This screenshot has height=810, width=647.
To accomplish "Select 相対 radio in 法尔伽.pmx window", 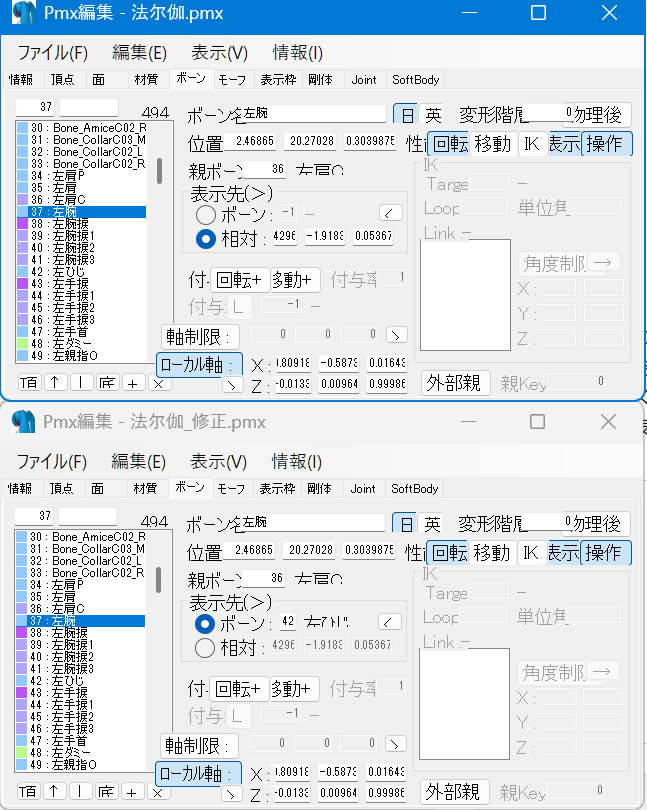I will tap(206, 239).
